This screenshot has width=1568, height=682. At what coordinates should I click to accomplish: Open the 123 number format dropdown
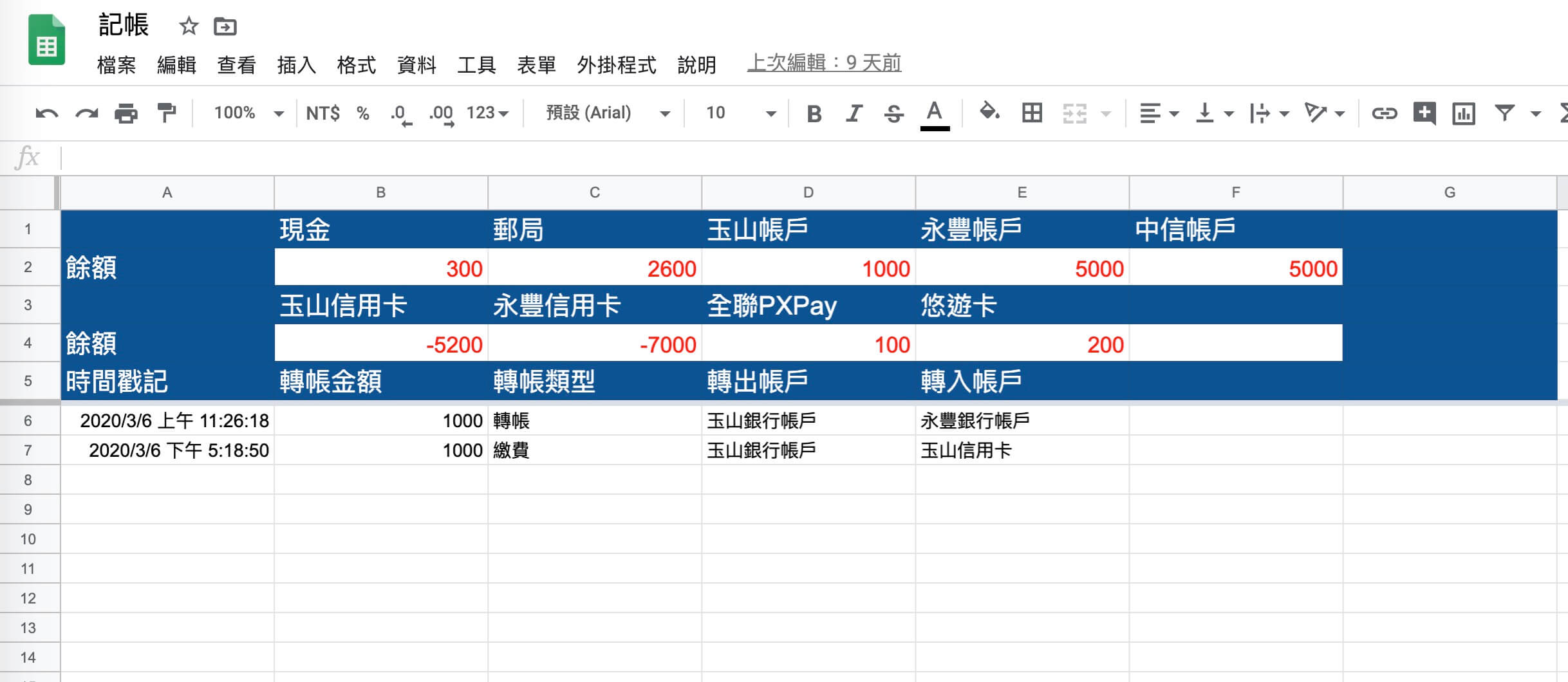(487, 113)
